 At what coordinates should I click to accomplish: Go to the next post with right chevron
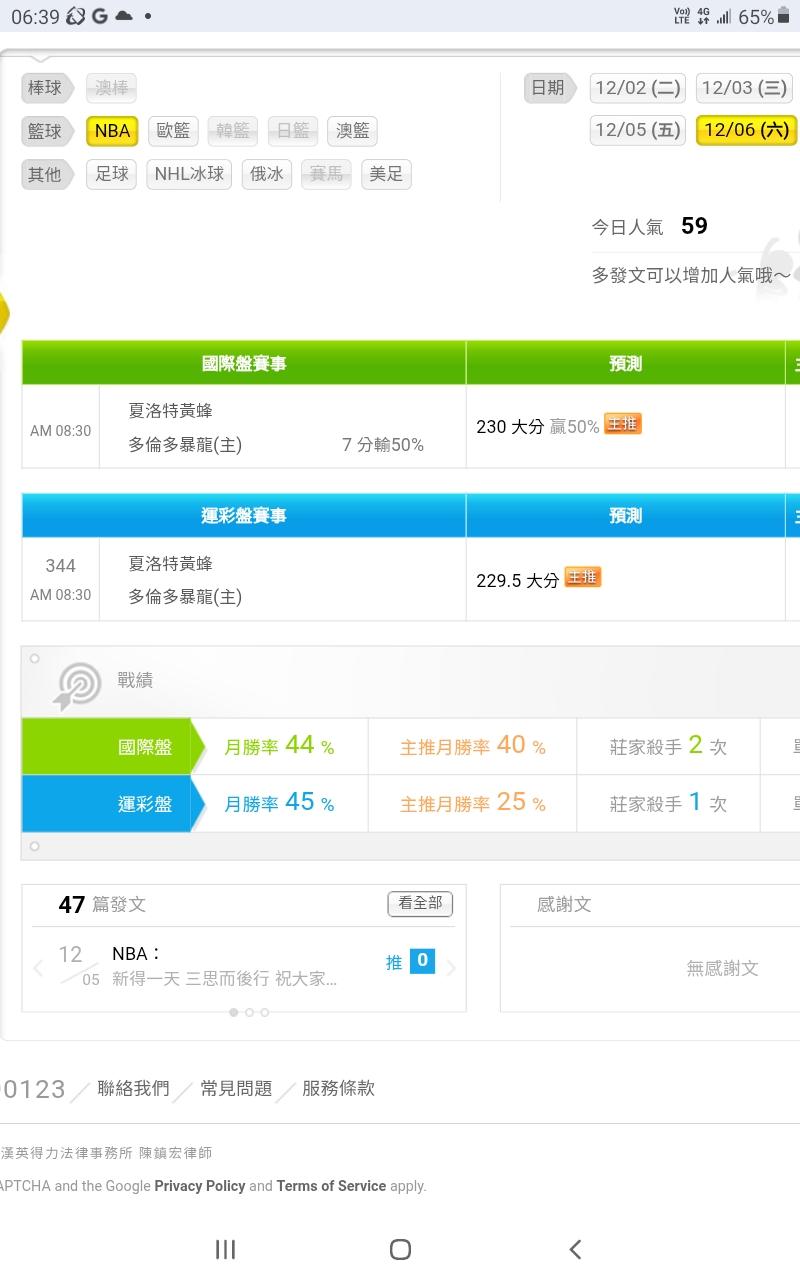(x=451, y=968)
